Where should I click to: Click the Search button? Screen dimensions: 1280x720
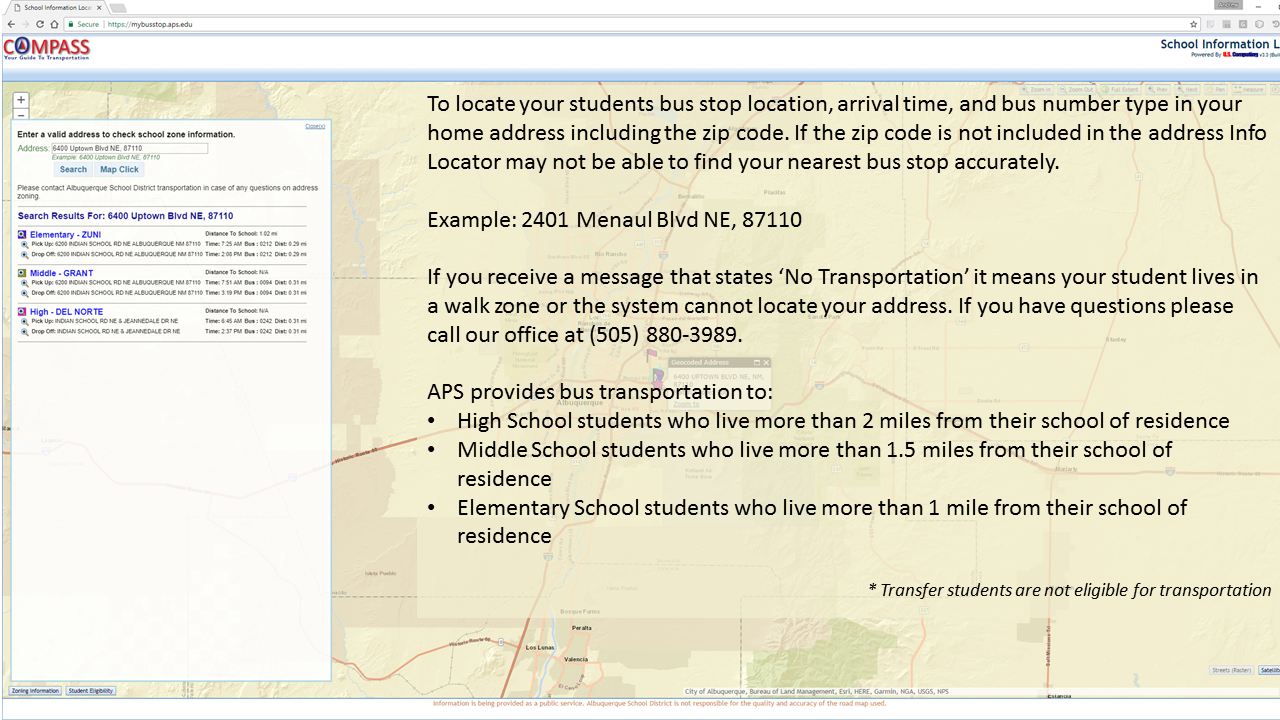click(x=73, y=170)
